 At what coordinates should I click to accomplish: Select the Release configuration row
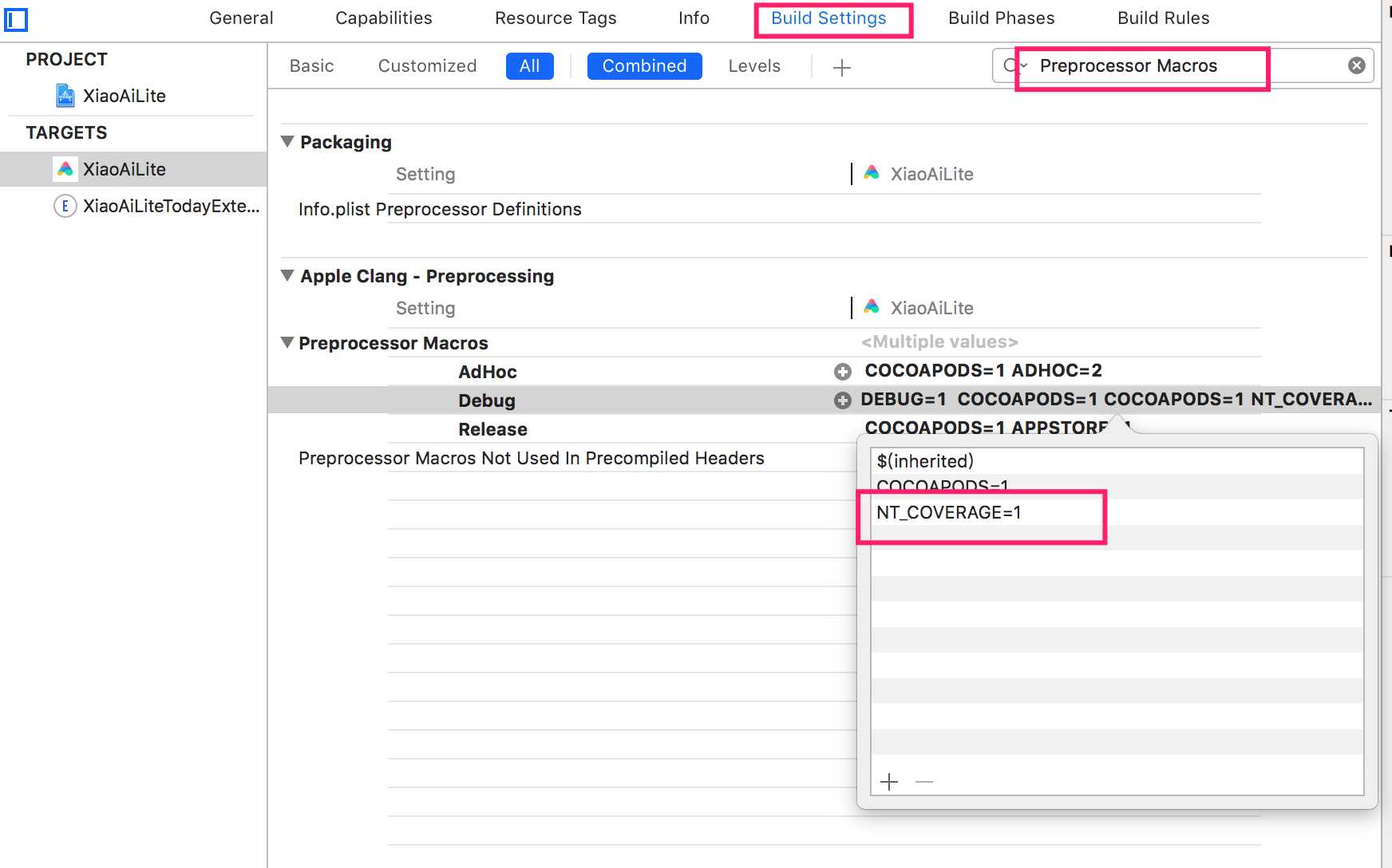[492, 429]
